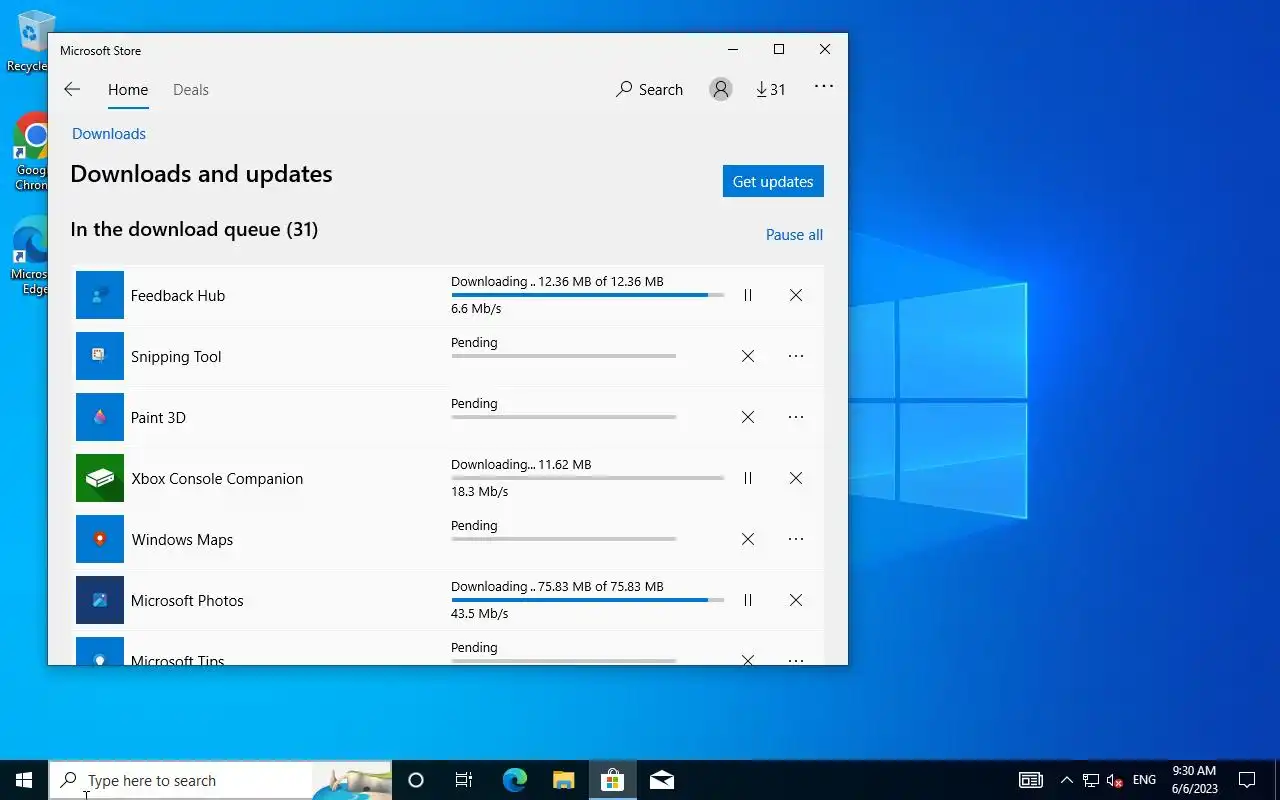Click the Microsoft Store taskbar icon
Screen dimensions: 1280x800
pos(612,780)
